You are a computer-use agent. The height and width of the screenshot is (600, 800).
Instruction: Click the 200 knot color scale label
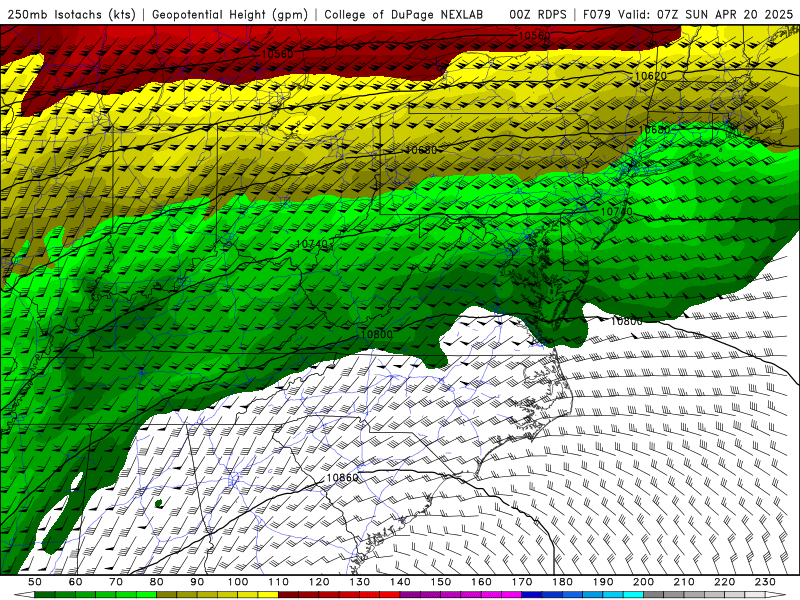[x=643, y=582]
